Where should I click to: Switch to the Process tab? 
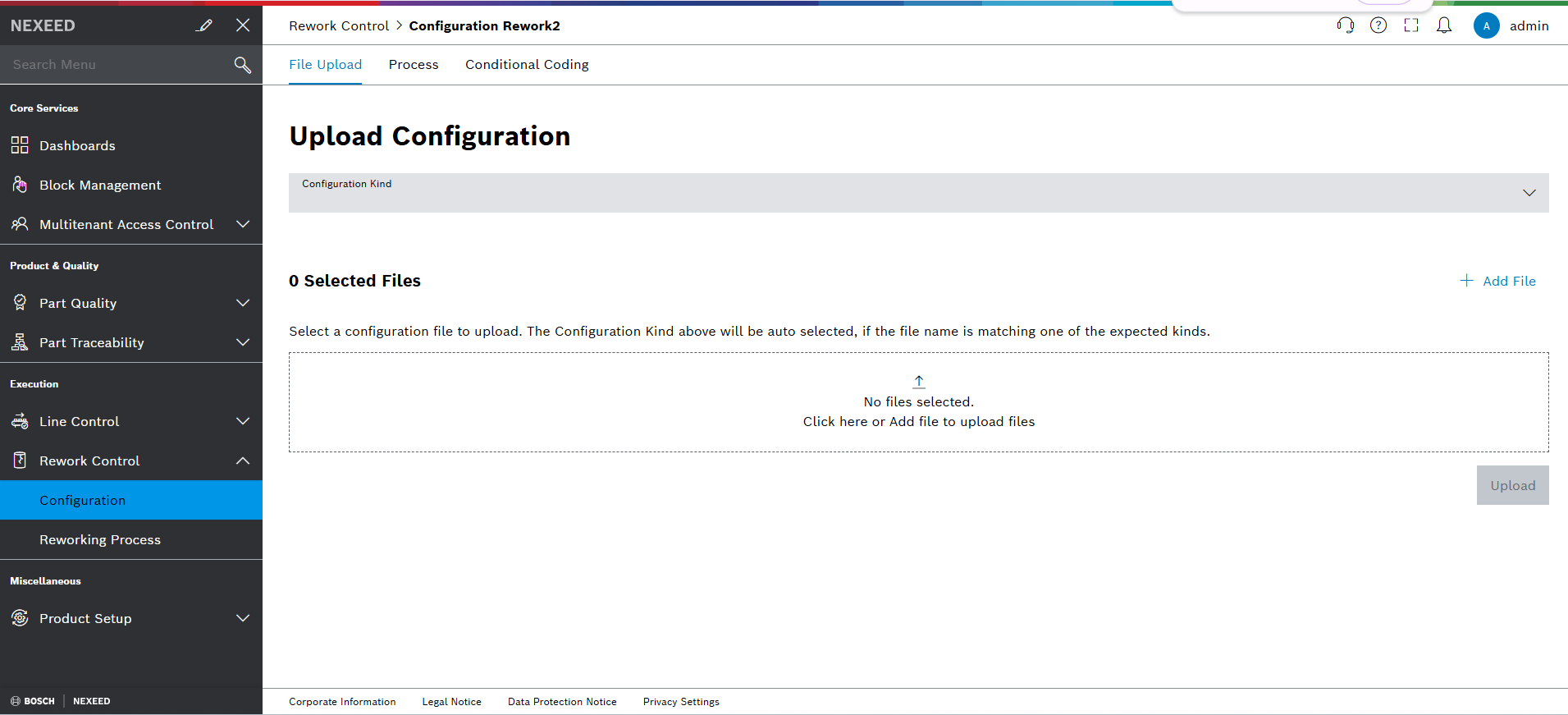[414, 65]
